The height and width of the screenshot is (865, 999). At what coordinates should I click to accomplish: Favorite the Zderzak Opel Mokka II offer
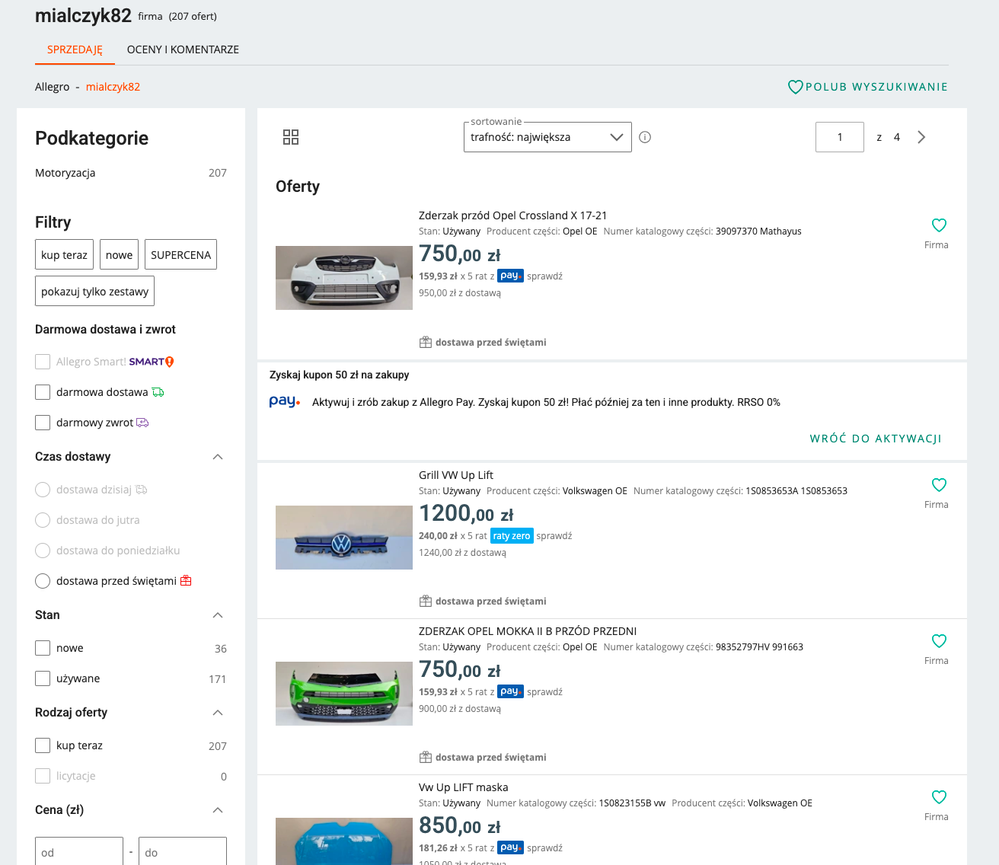(938, 641)
